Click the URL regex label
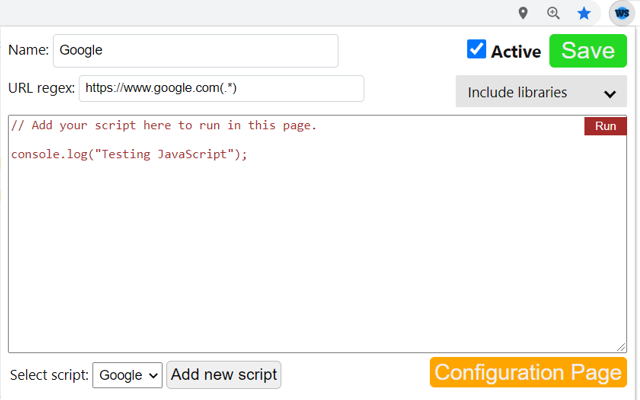The width and height of the screenshot is (640, 400). tap(41, 88)
